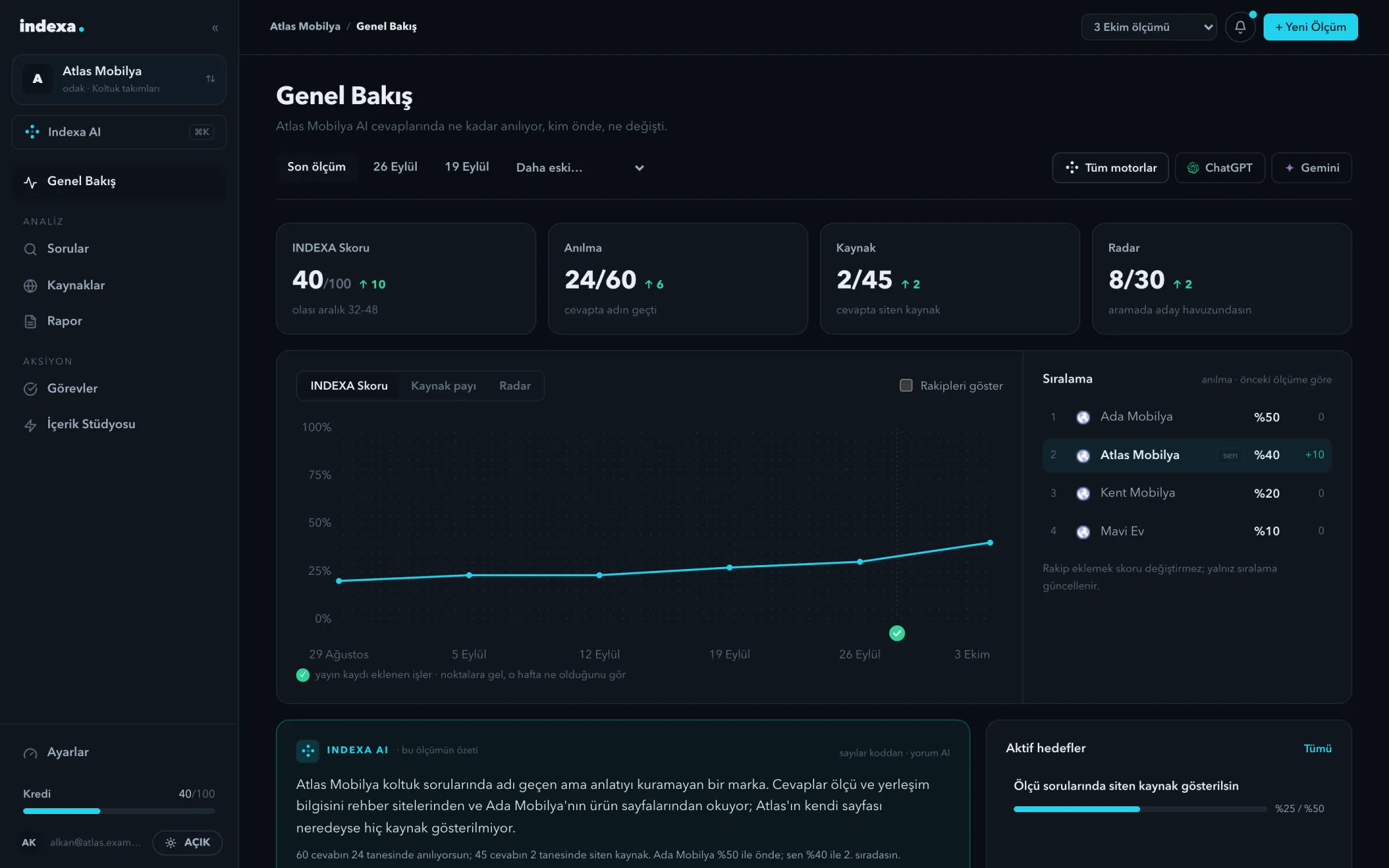Image resolution: width=1389 pixels, height=868 pixels.
Task: Go to Görevler in the sidebar
Action: click(119, 389)
